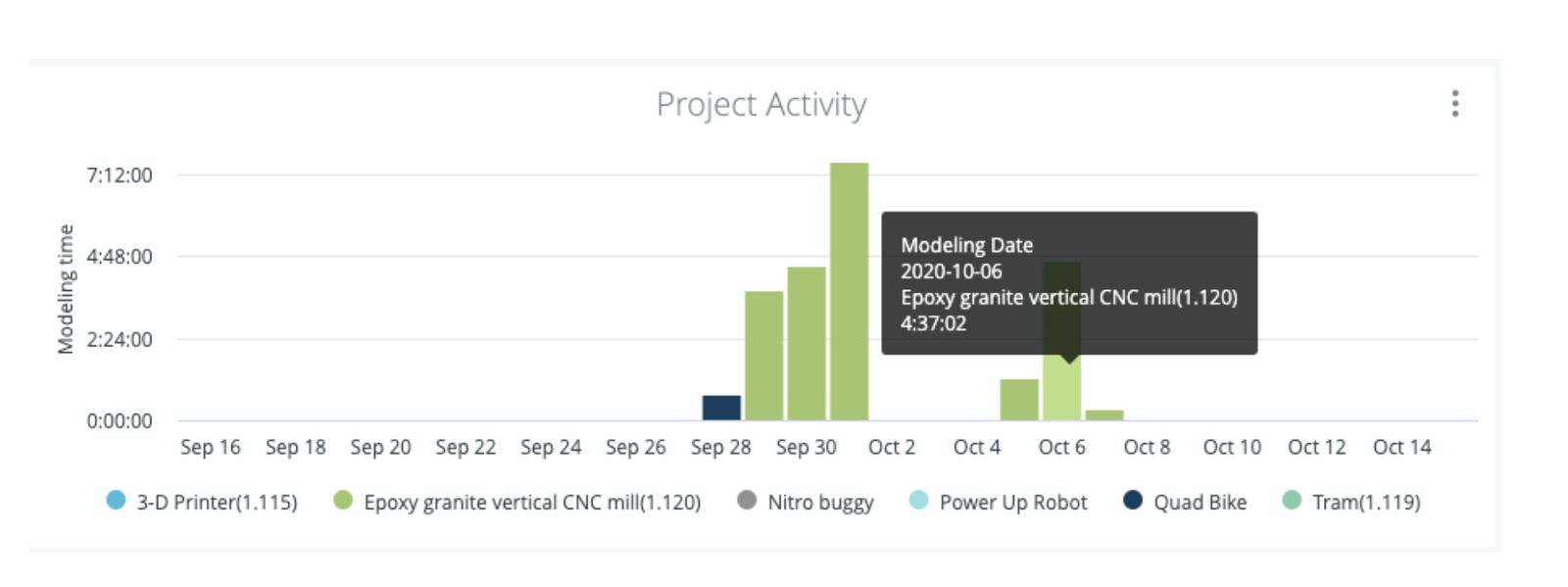Click the Power Up Robot legend dot
The width and height of the screenshot is (1568, 587).
click(x=918, y=501)
